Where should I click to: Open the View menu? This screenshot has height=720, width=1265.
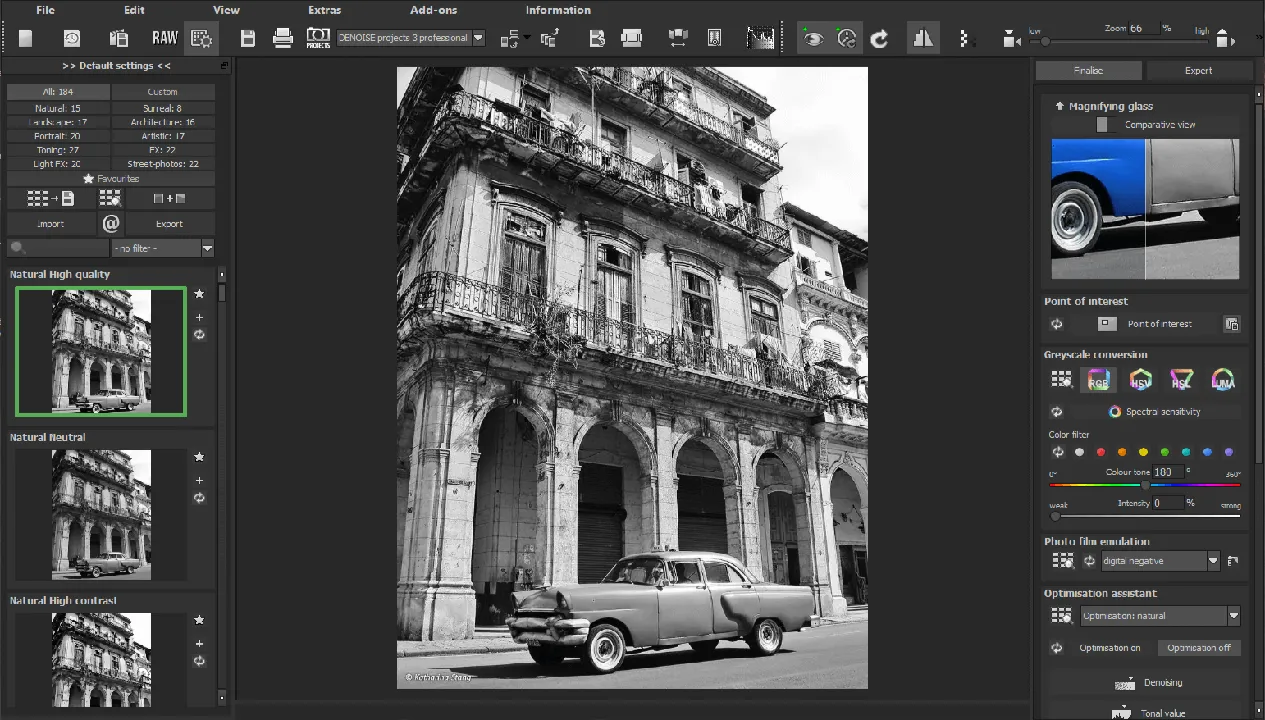click(x=226, y=10)
